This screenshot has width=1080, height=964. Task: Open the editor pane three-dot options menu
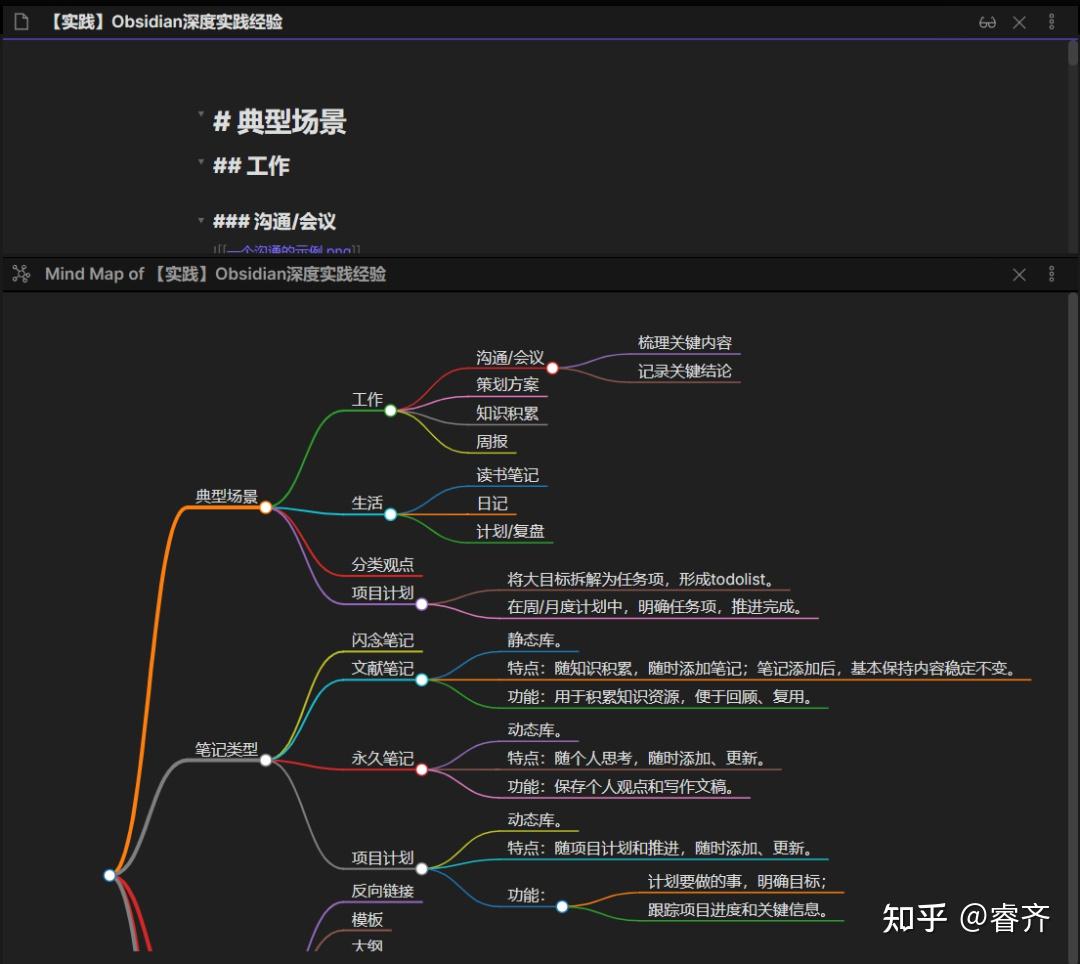(1051, 21)
